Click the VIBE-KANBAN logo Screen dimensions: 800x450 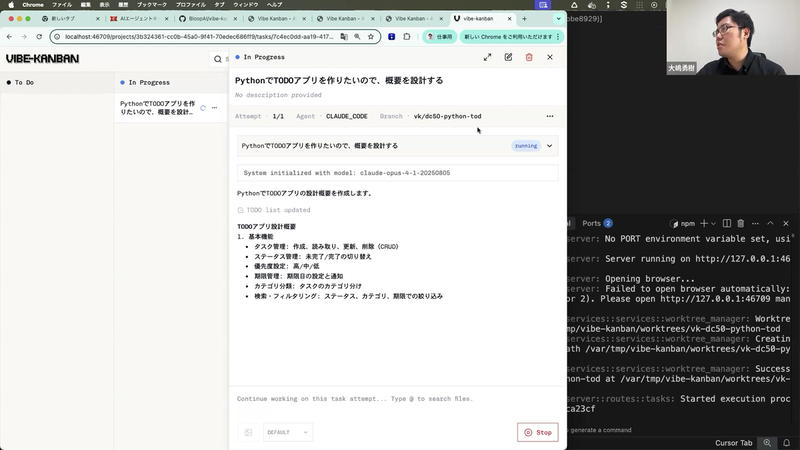42,59
